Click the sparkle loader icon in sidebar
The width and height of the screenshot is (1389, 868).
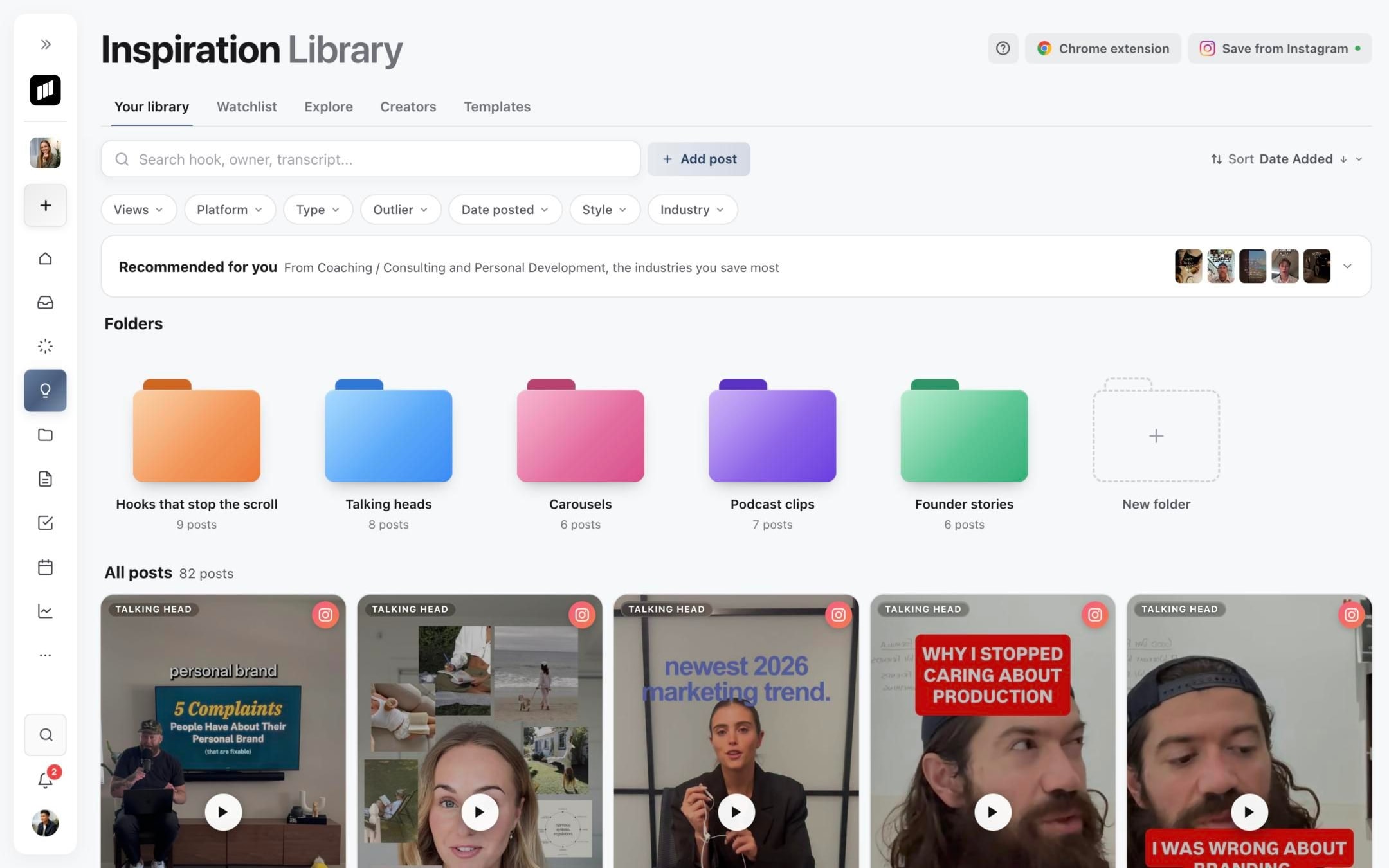coord(45,347)
